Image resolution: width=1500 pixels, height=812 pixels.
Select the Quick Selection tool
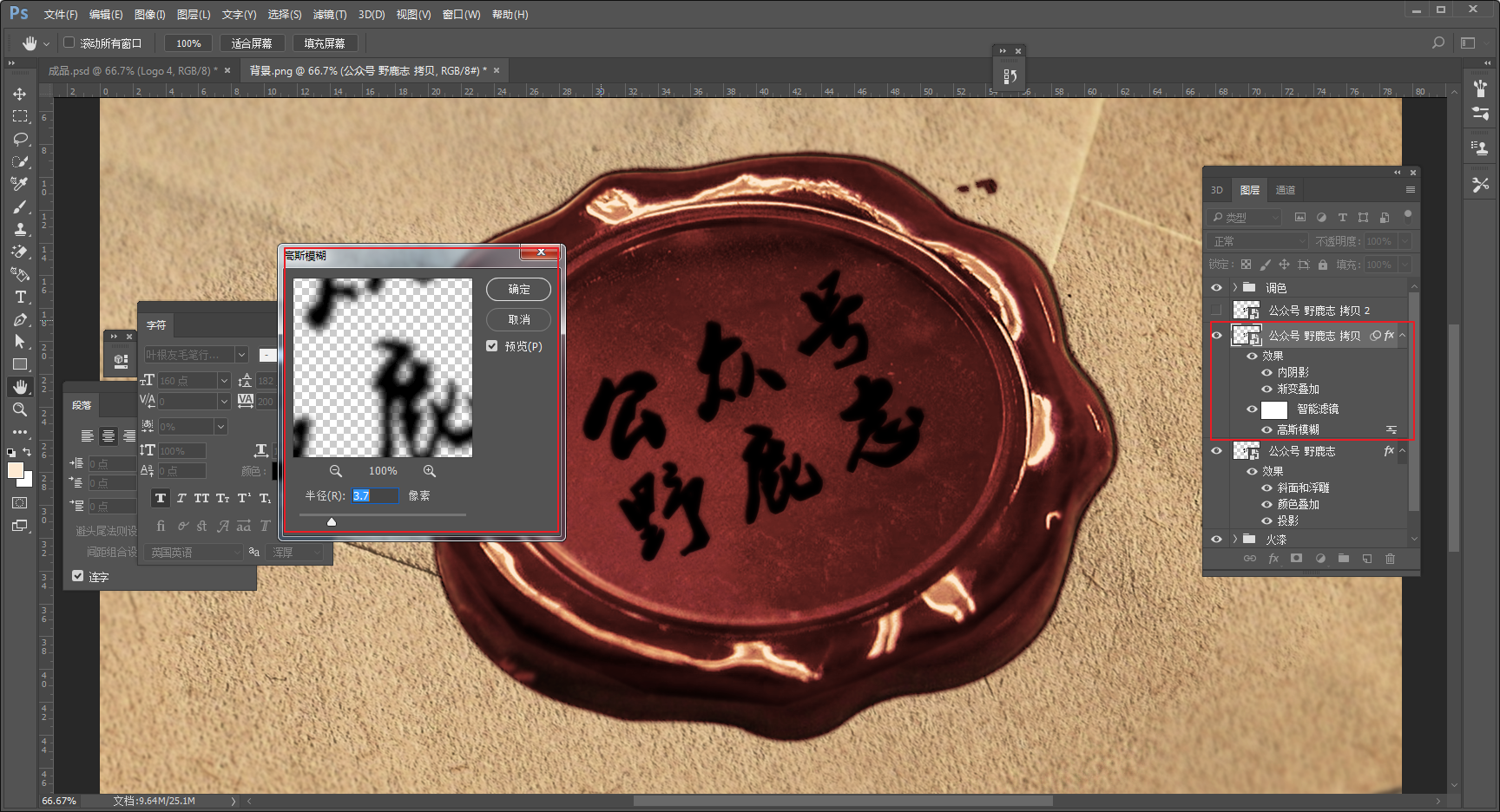click(x=19, y=161)
